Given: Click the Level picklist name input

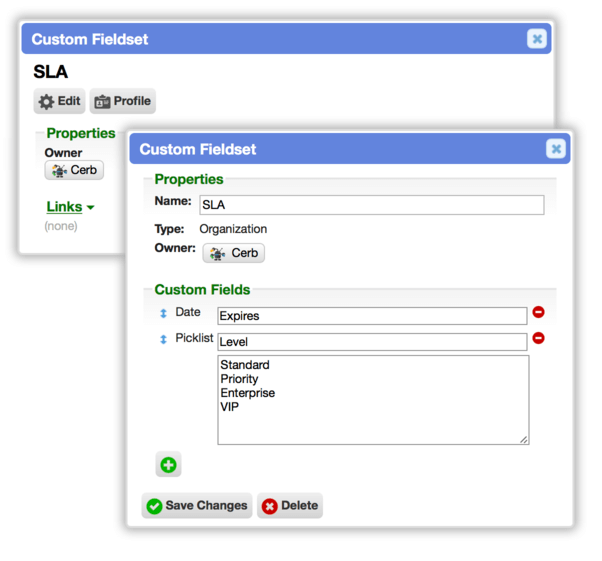Looking at the screenshot, I should click(x=372, y=342).
